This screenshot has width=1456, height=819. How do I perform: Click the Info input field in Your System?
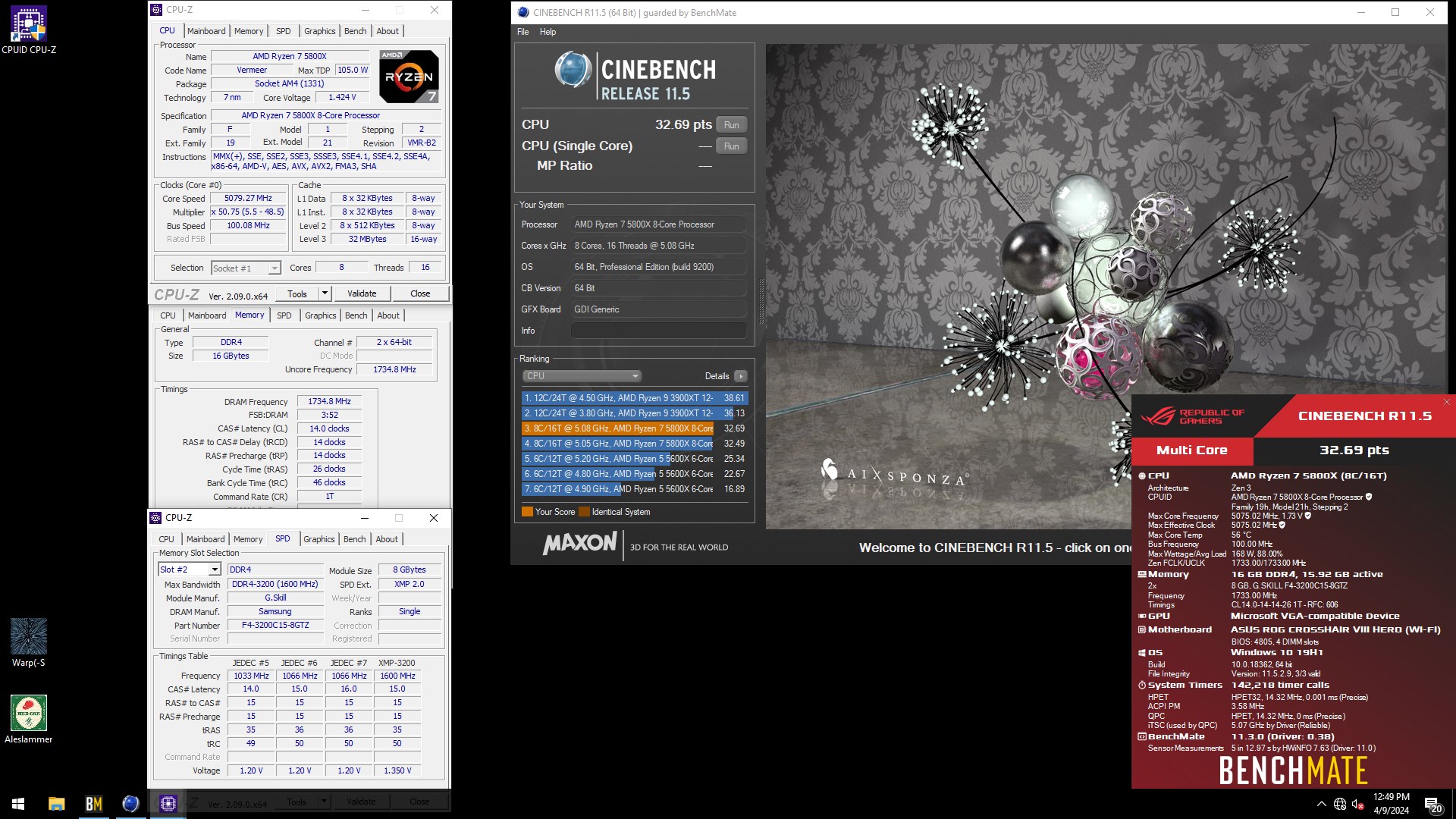click(x=658, y=331)
